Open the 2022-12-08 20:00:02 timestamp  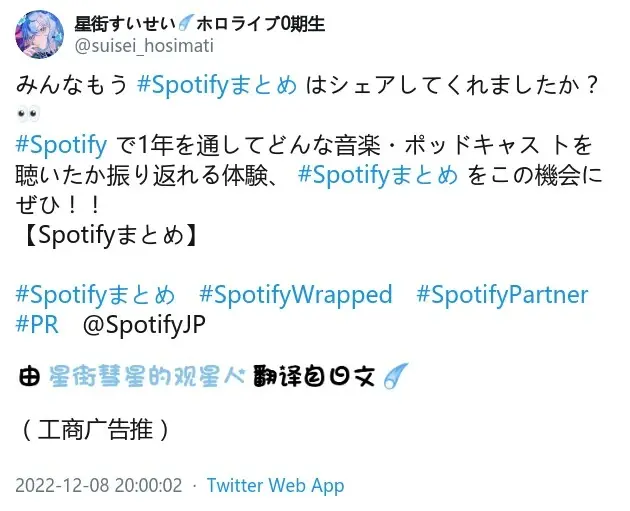99,486
